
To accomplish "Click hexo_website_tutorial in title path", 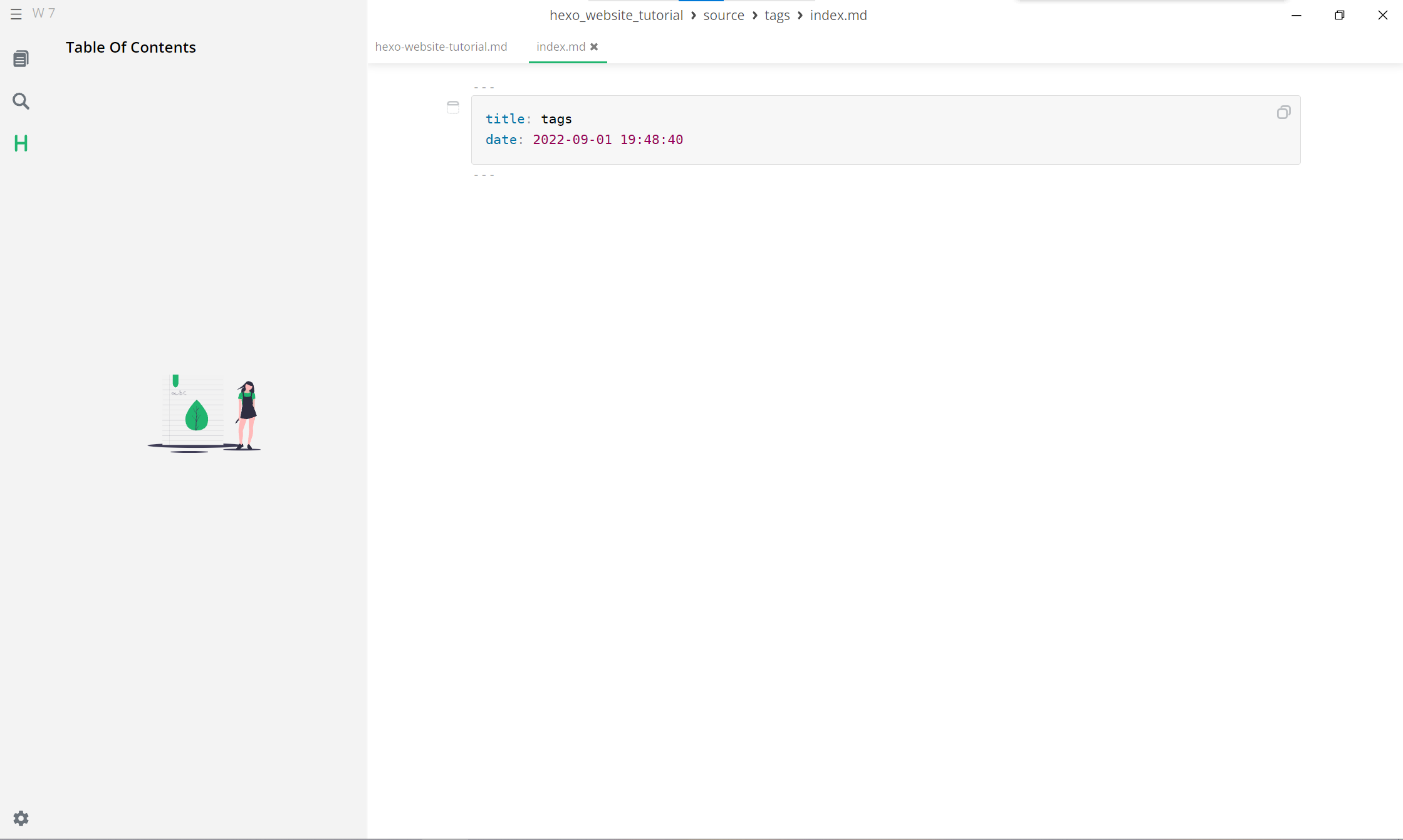I will coord(615,16).
